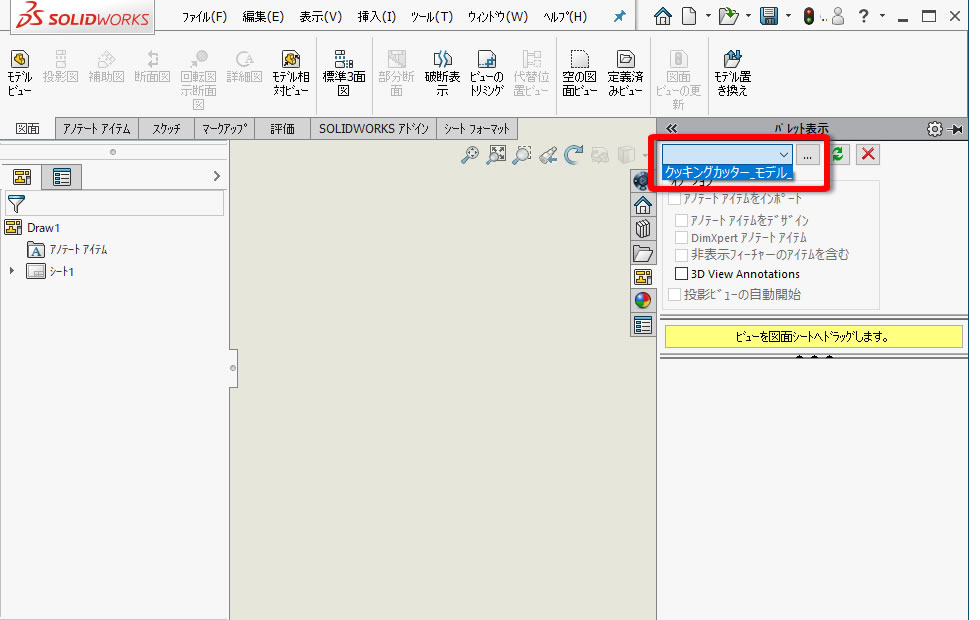Image resolution: width=980 pixels, height=620 pixels.
Task: Select アノテートアイテム in the design tree
Action: click(78, 249)
